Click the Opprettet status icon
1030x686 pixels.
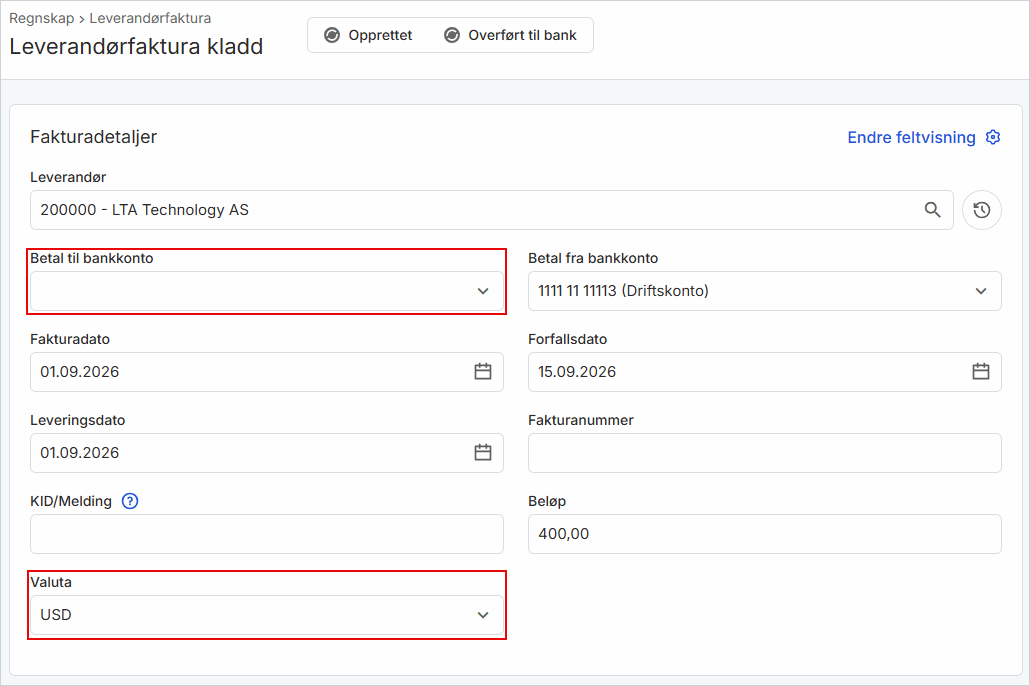(x=332, y=35)
